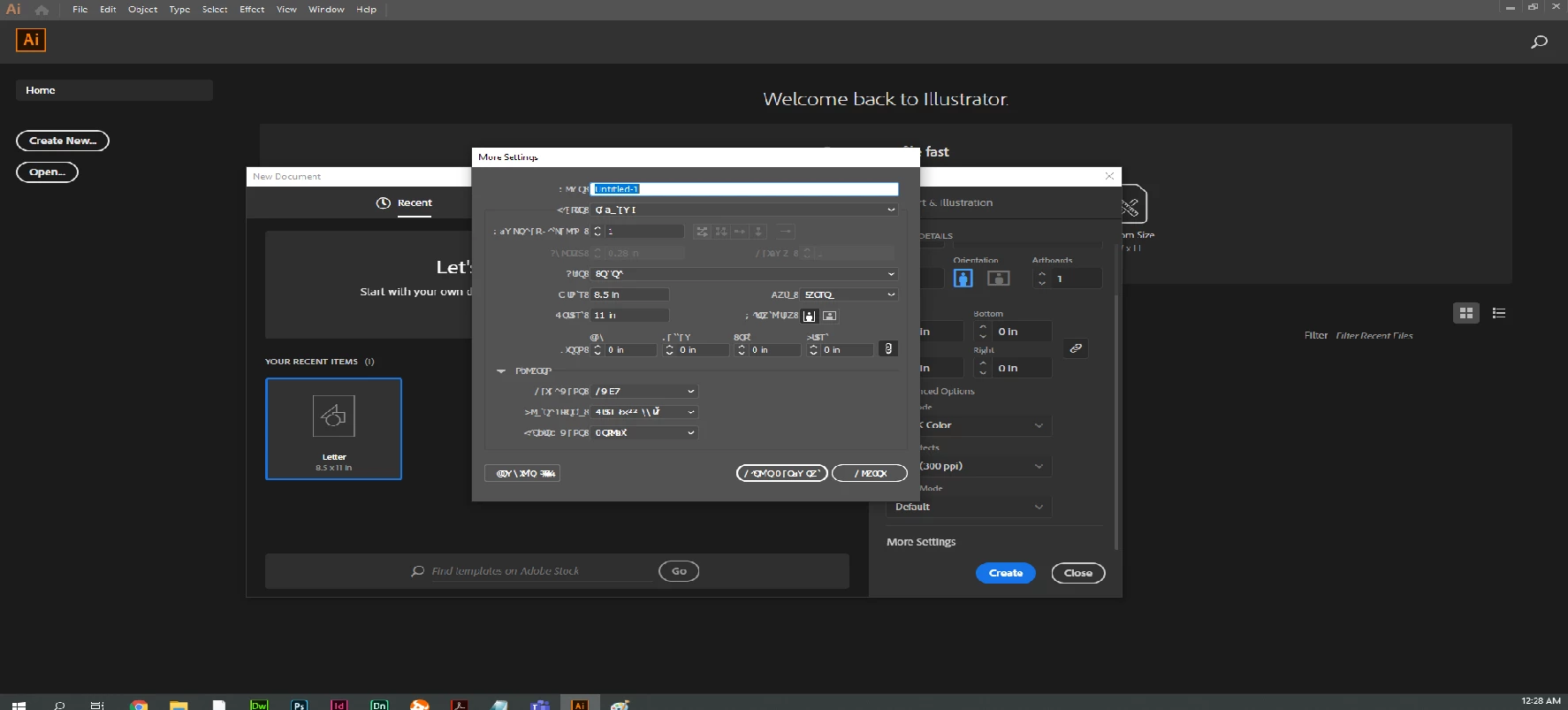Open the Color Mode dropdown in More Settings
The image size is (1568, 710).
tap(644, 391)
